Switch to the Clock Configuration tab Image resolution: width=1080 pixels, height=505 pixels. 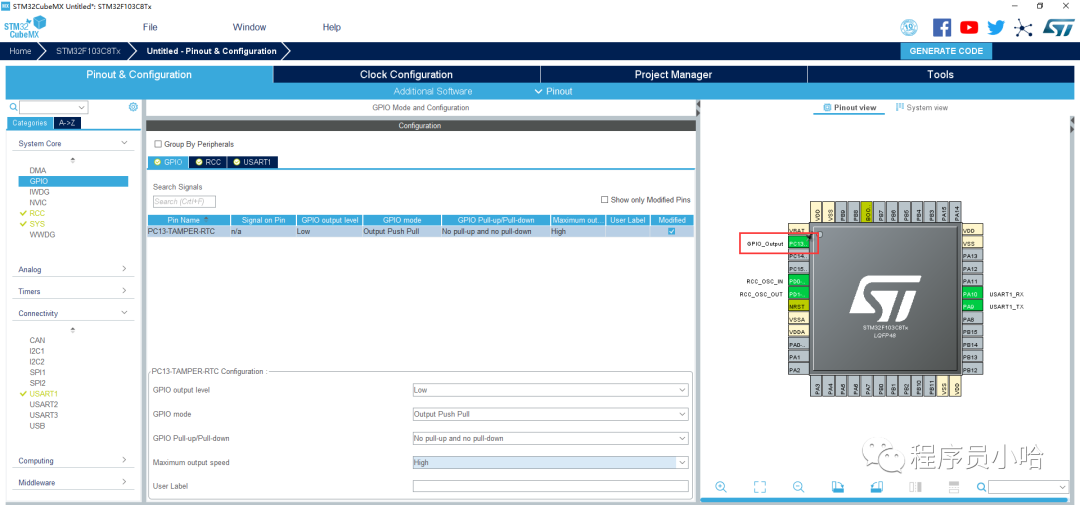pos(406,75)
